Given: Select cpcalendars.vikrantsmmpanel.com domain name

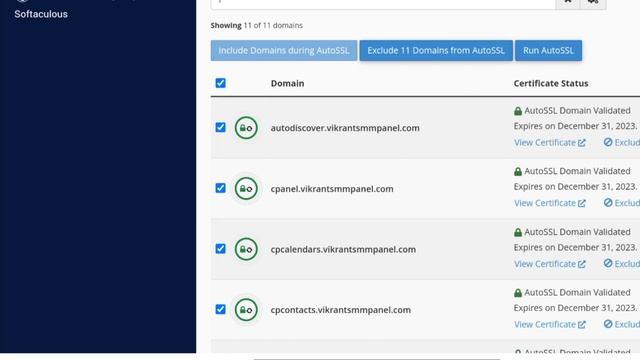Looking at the screenshot, I should pos(343,249).
